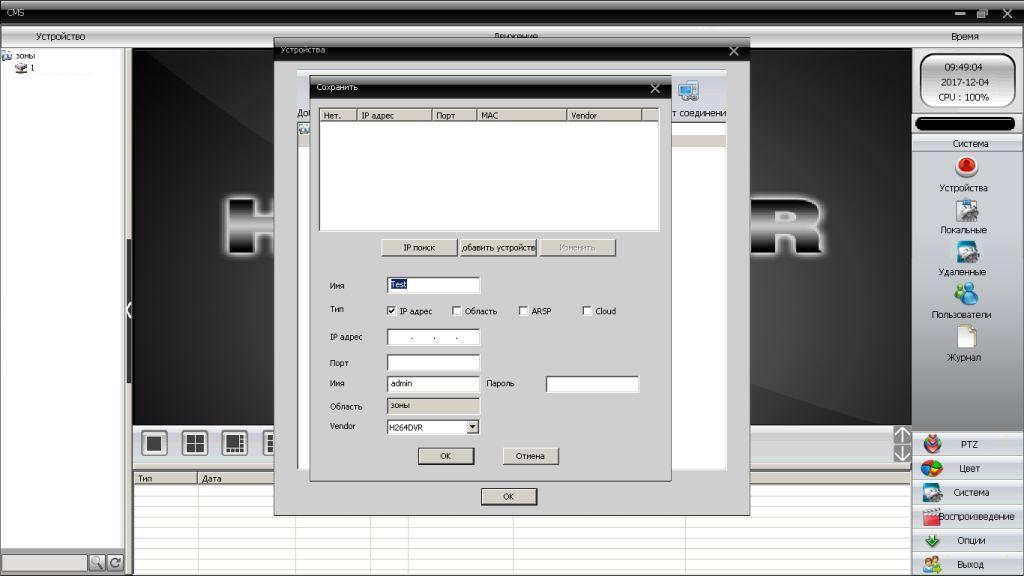Toggle the IP адрес type checkbox
This screenshot has width=1024, height=576.
(x=391, y=311)
